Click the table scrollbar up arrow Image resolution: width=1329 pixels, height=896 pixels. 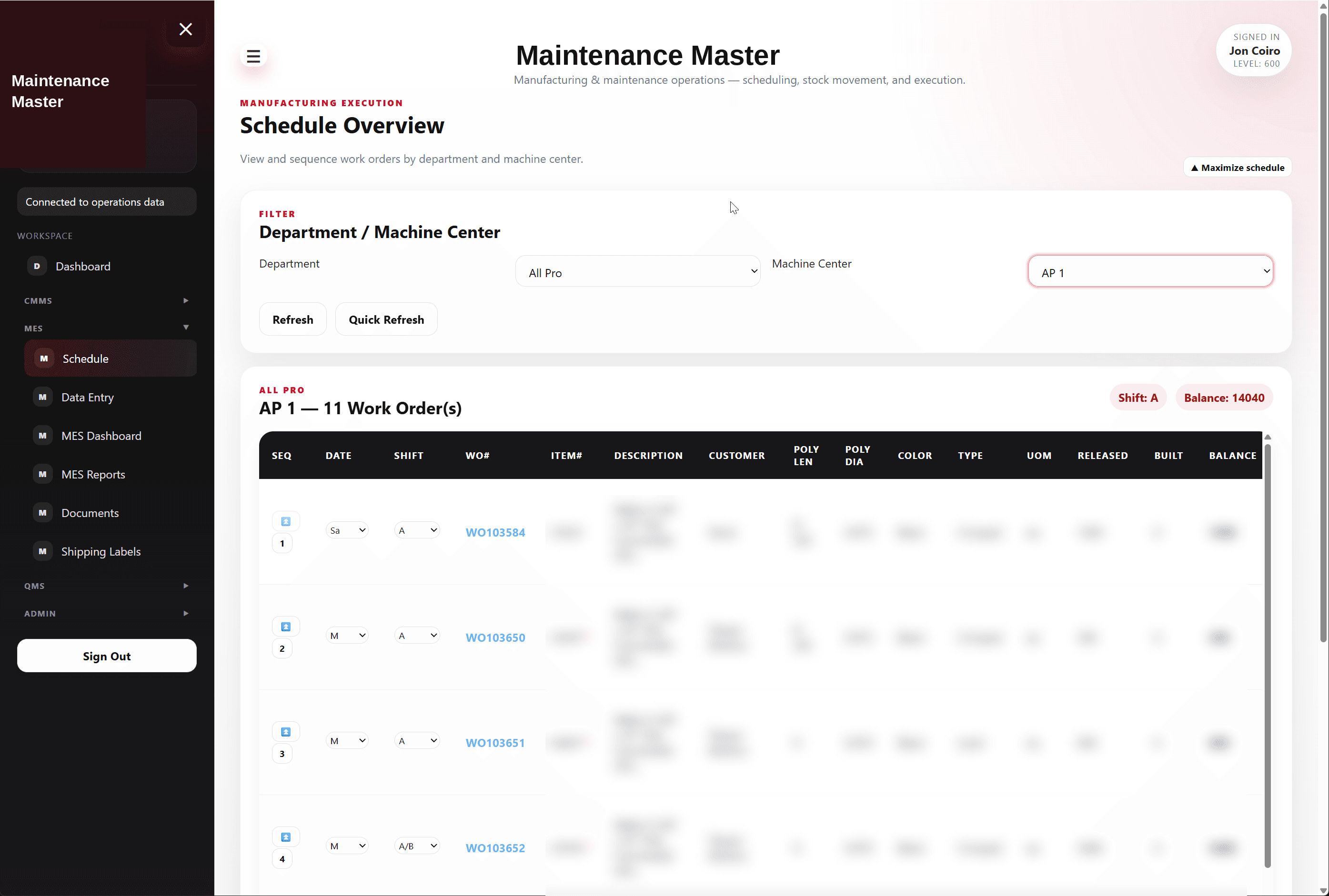coord(1267,437)
